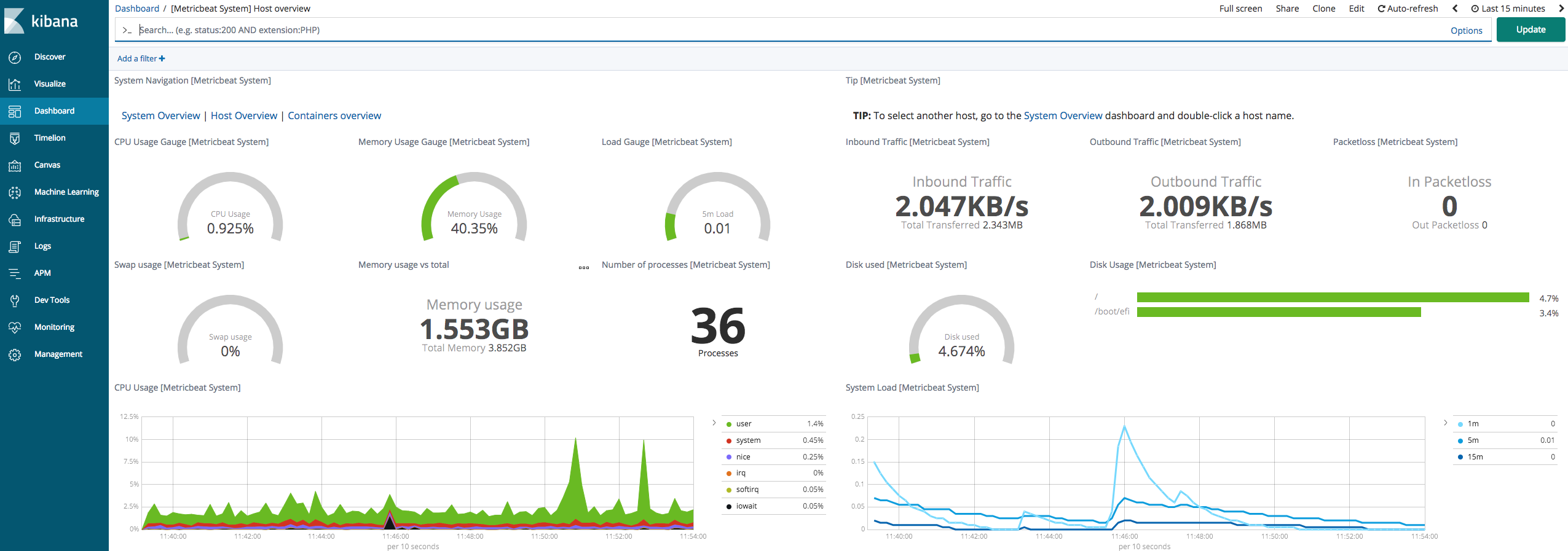Click Dashboard breadcrumb link
Image resolution: width=1568 pixels, height=551 pixels.
137,9
